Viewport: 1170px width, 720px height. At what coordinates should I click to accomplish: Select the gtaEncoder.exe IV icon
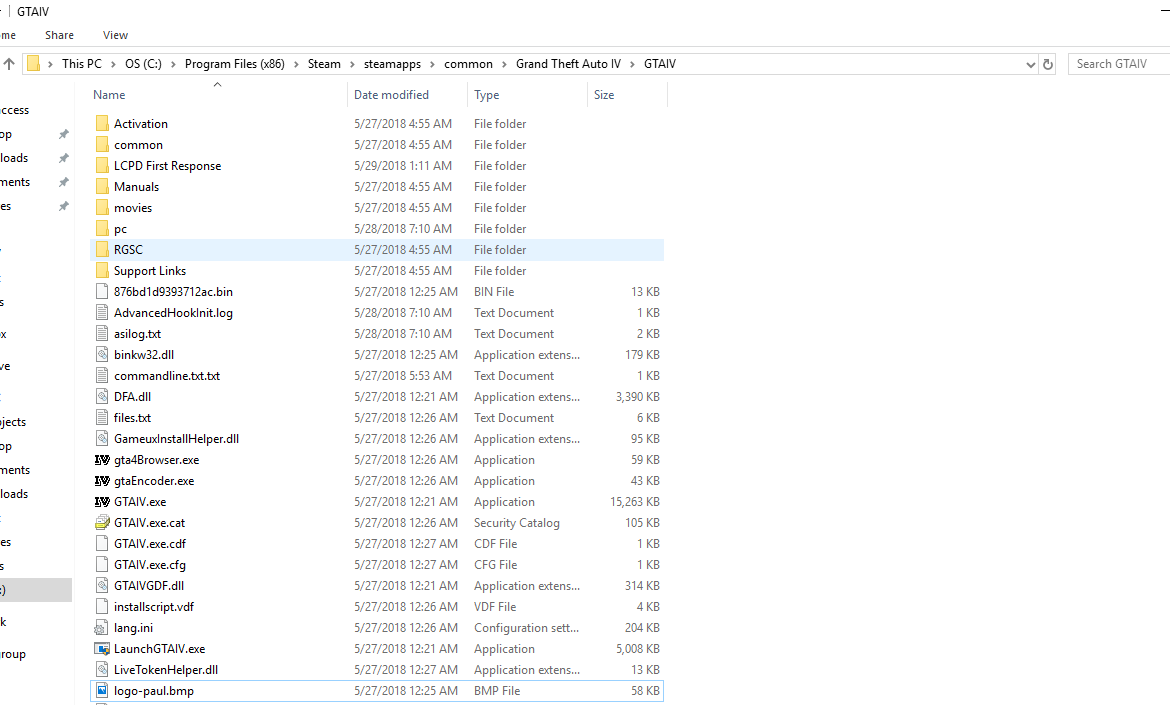tap(102, 480)
